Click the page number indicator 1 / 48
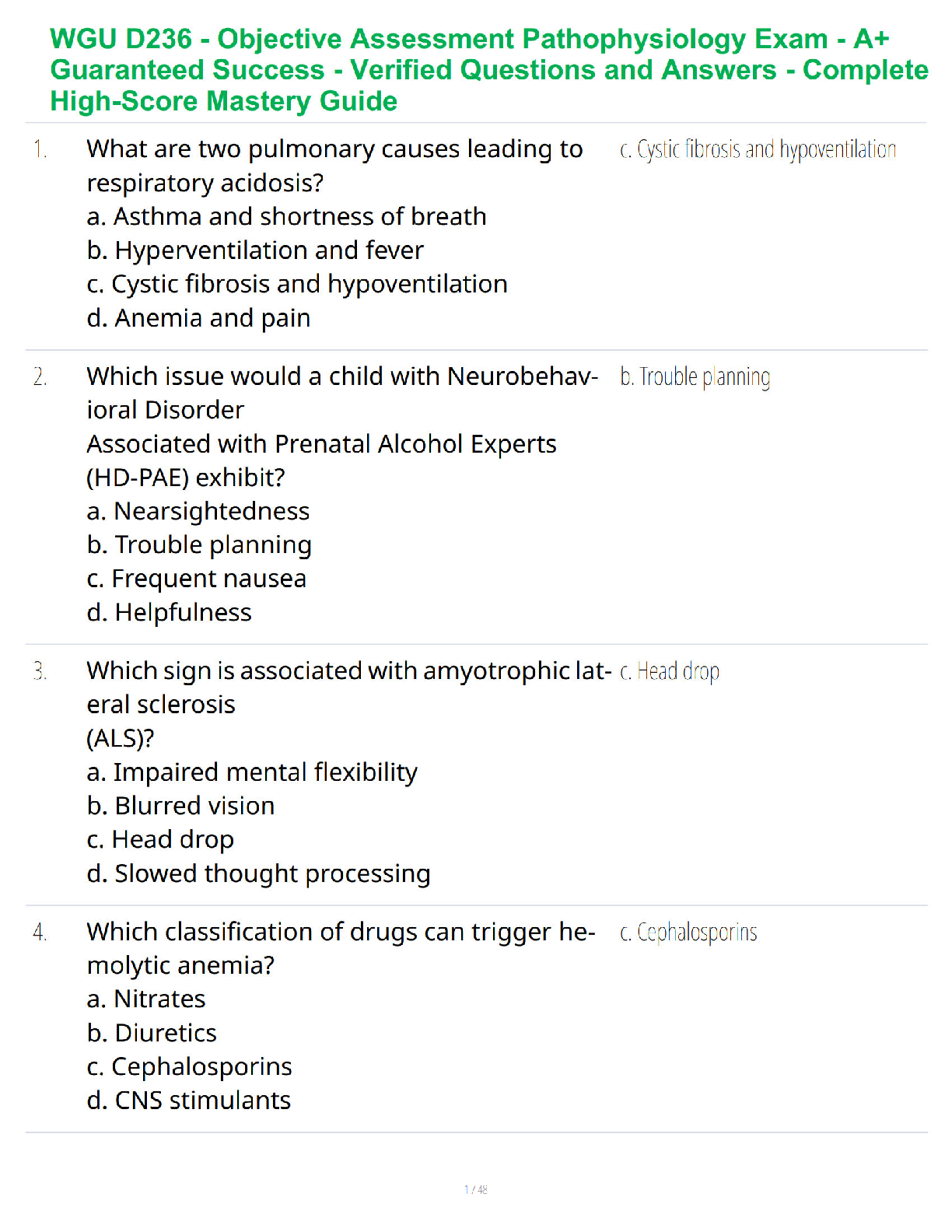Image resolution: width=952 pixels, height=1232 pixels. 475,1189
